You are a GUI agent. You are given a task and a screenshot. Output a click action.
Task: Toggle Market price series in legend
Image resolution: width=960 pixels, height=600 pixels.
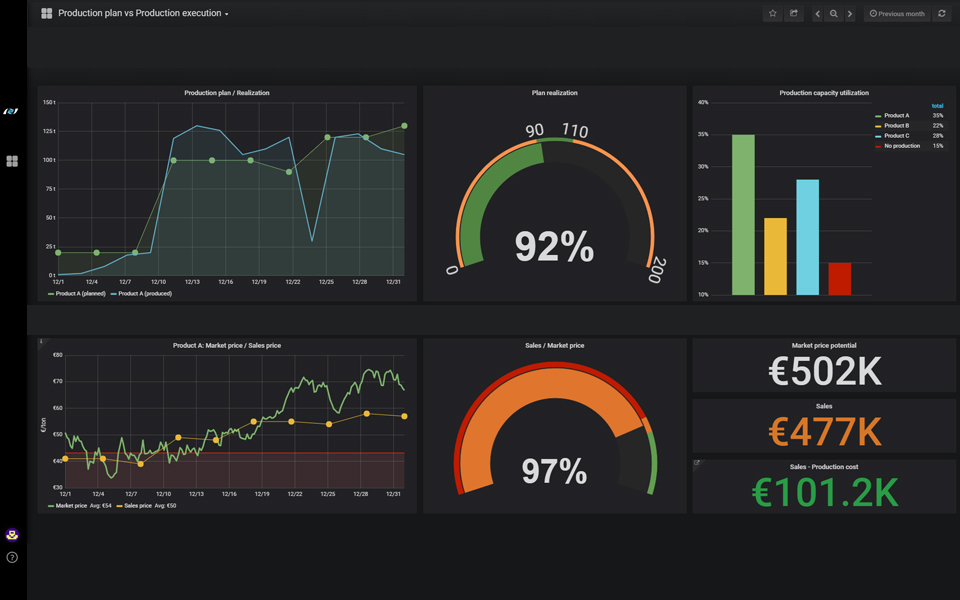click(71, 506)
